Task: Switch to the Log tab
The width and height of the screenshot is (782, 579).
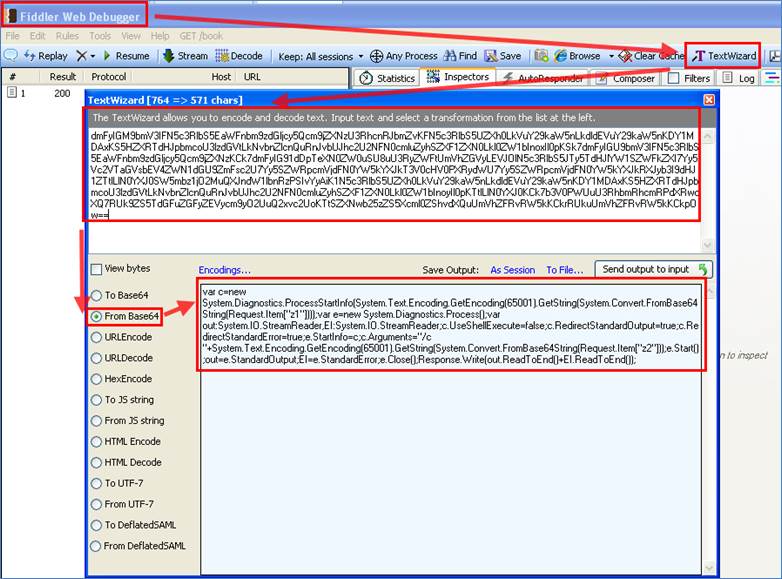Action: (739, 78)
